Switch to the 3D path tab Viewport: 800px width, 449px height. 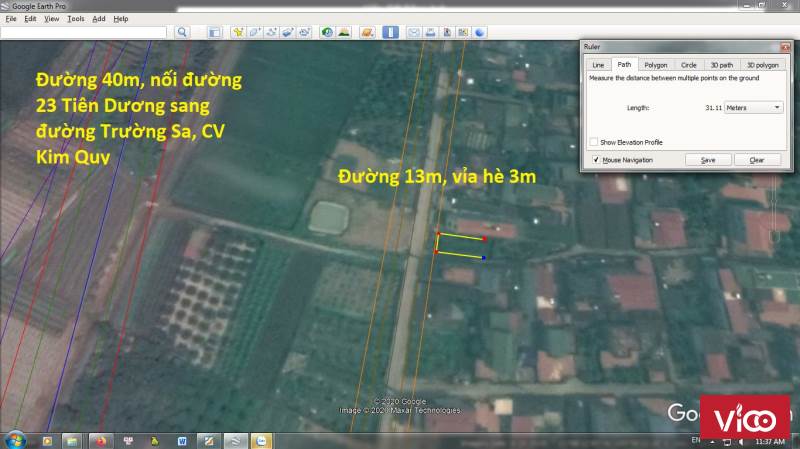click(721, 65)
